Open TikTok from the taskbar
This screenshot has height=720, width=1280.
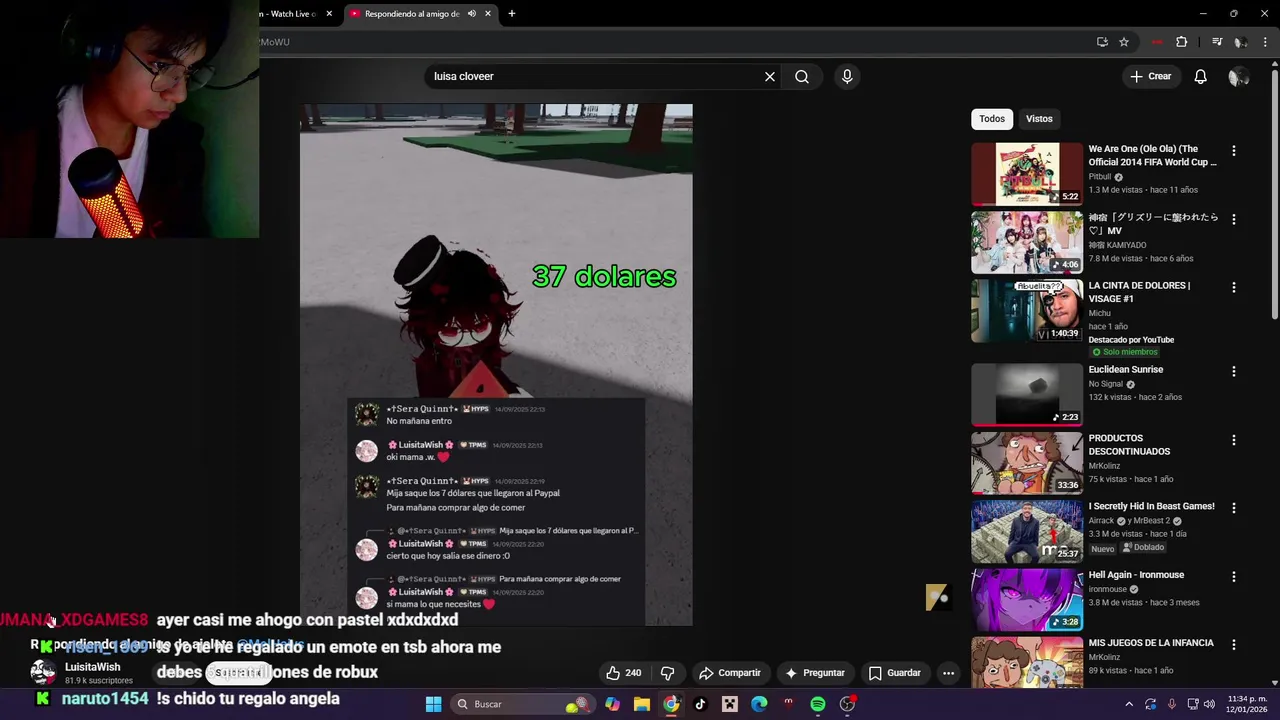(700, 704)
